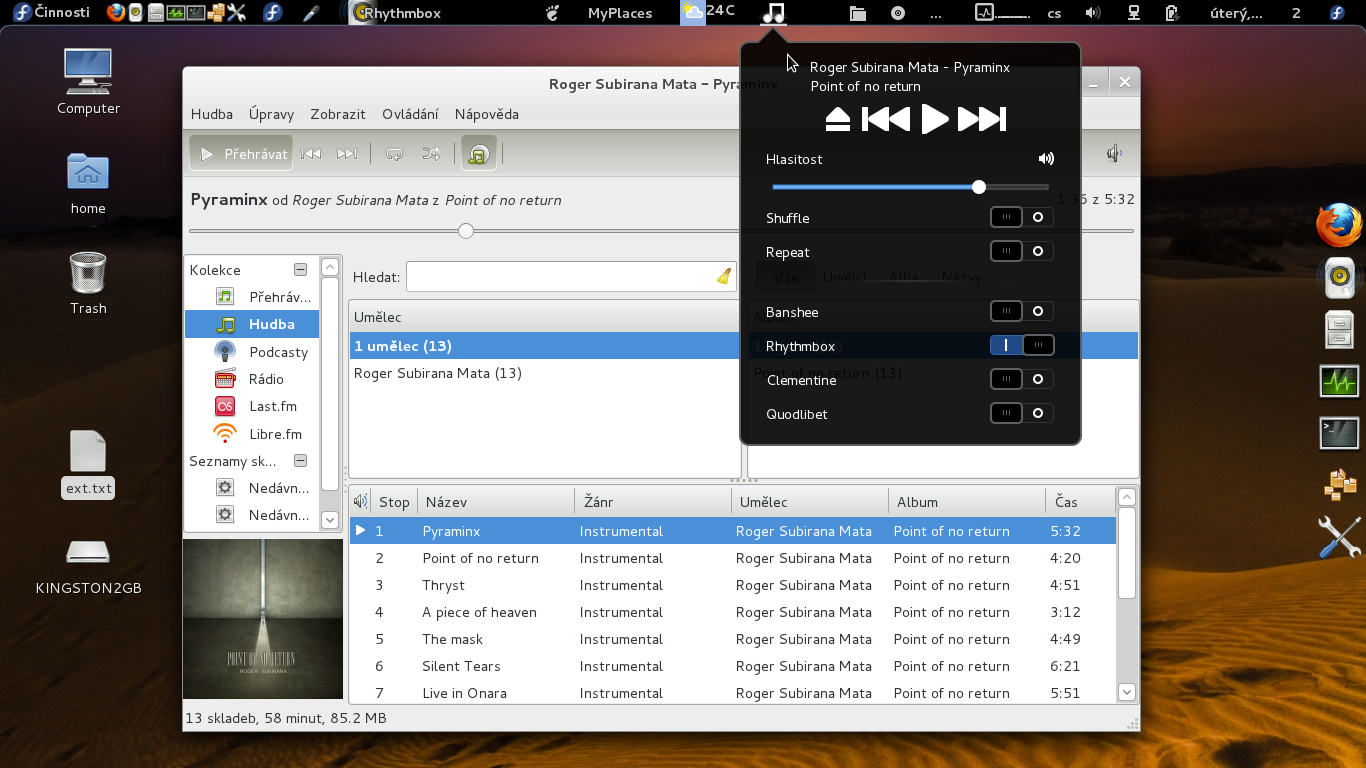Open Podcasty in the sidebar
This screenshot has height=768, width=1366.
click(252, 352)
